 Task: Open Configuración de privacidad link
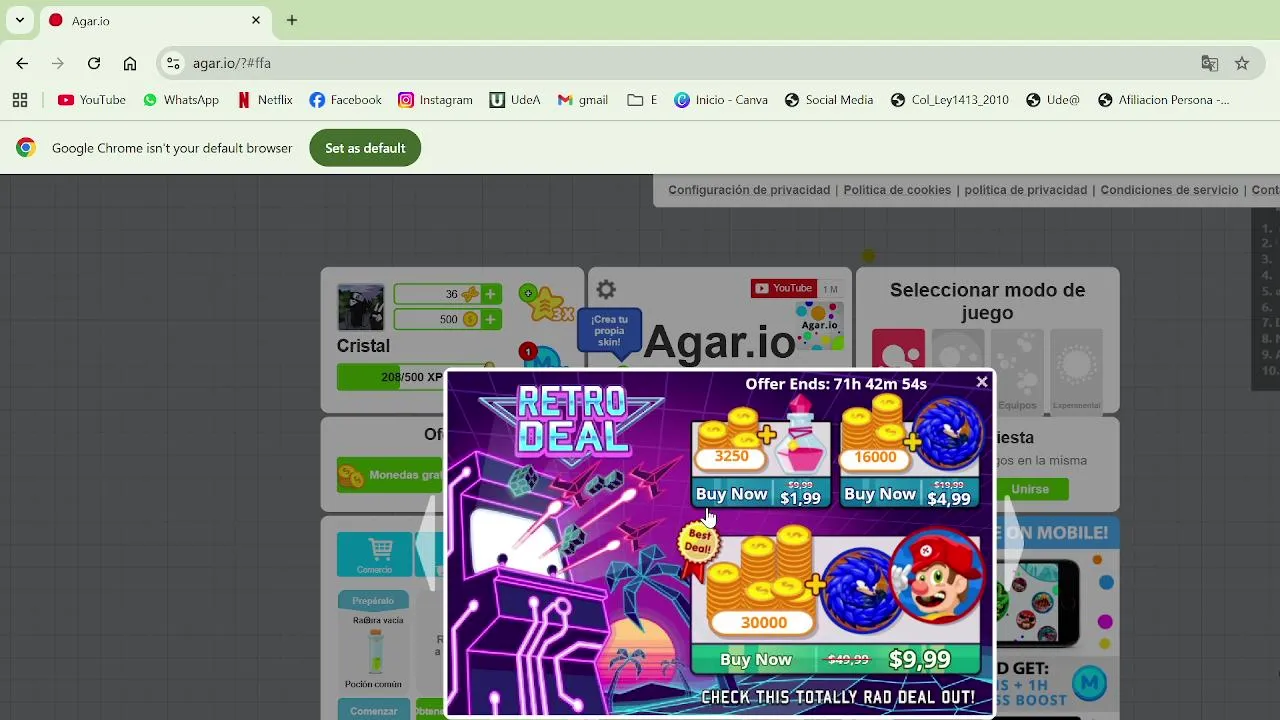tap(749, 190)
